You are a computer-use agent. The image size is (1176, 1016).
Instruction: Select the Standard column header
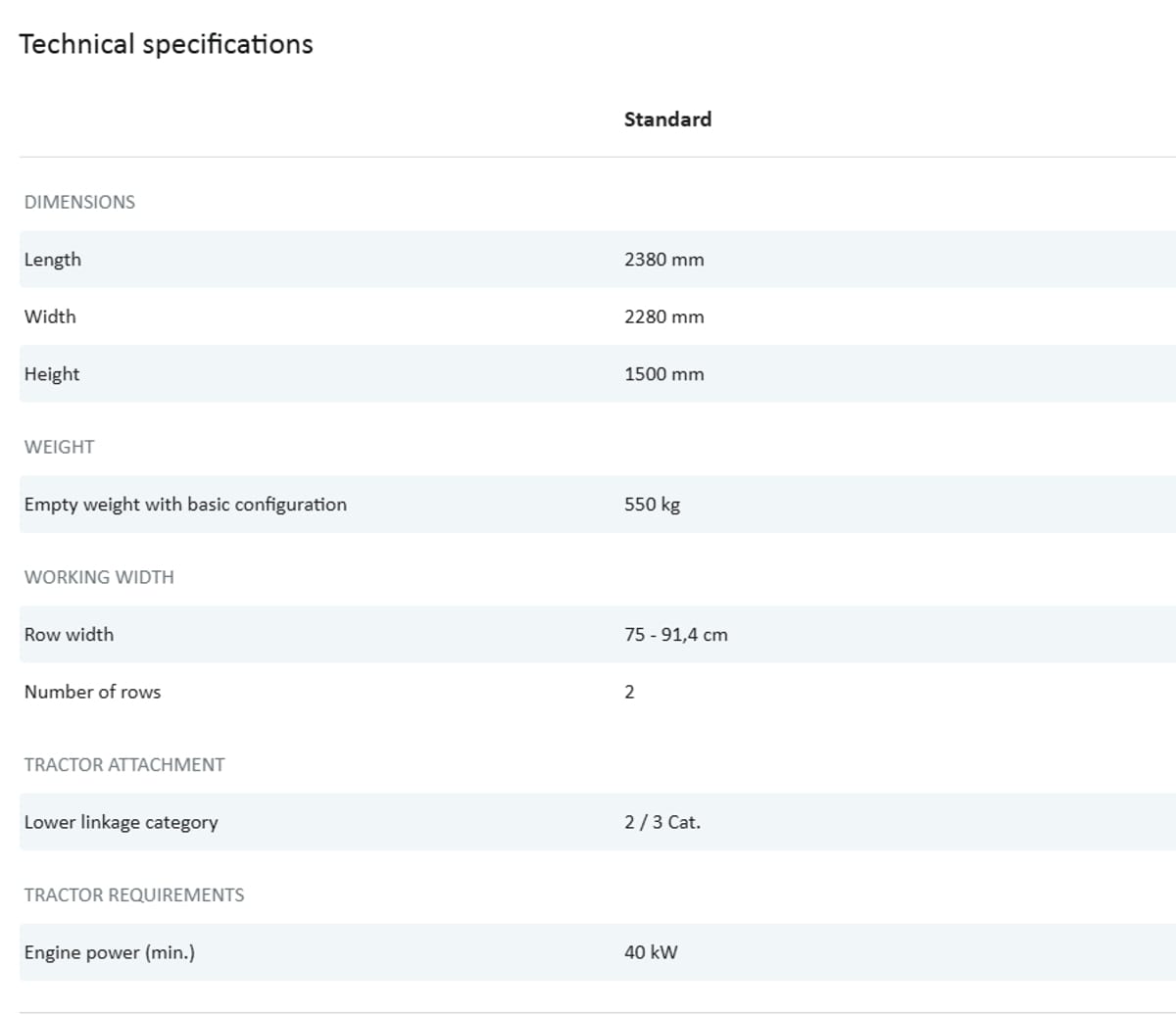pyautogui.click(x=667, y=120)
